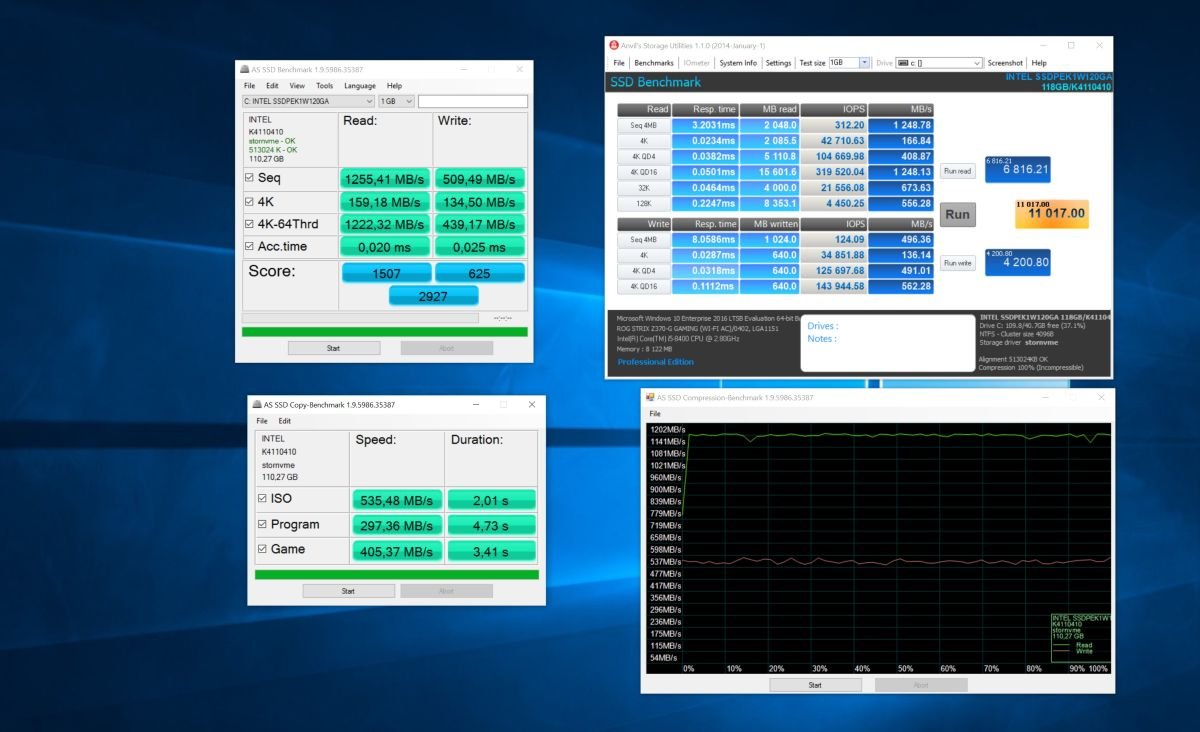This screenshot has width=1200, height=732.
Task: Click the Professional Edition label
Action: pos(655,362)
